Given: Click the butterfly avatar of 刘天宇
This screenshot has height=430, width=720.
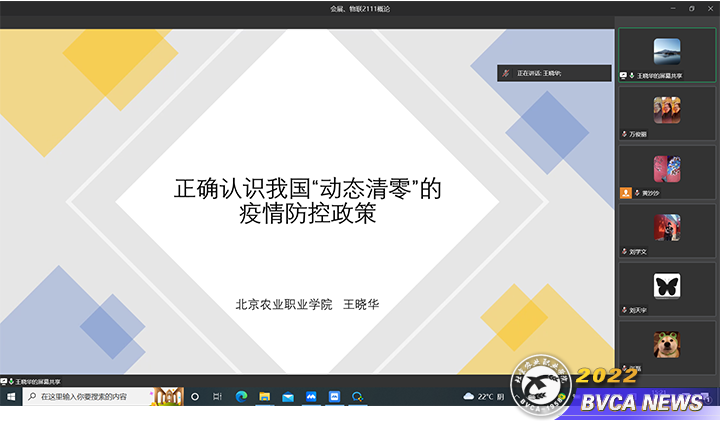Looking at the screenshot, I should [667, 286].
